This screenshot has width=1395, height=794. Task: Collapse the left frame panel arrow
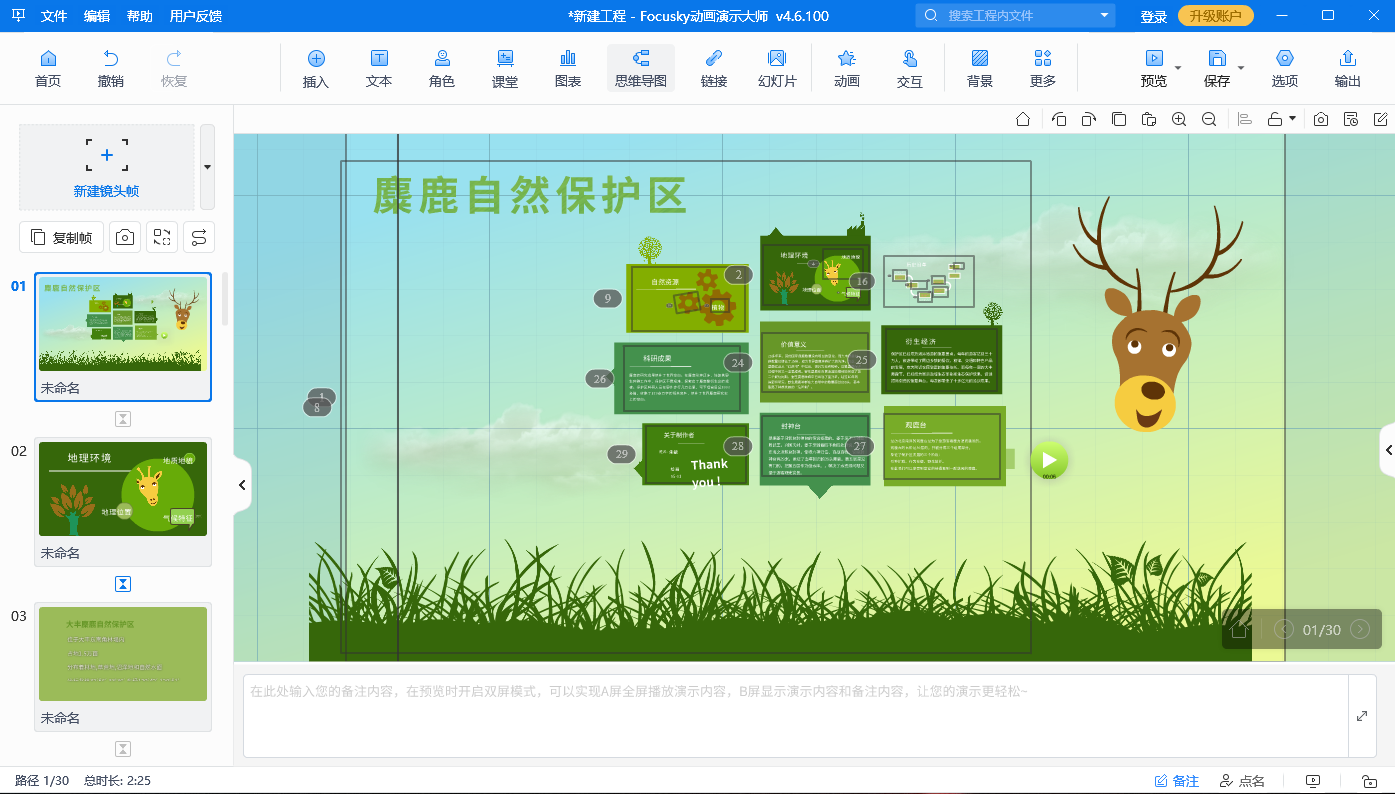(x=242, y=485)
